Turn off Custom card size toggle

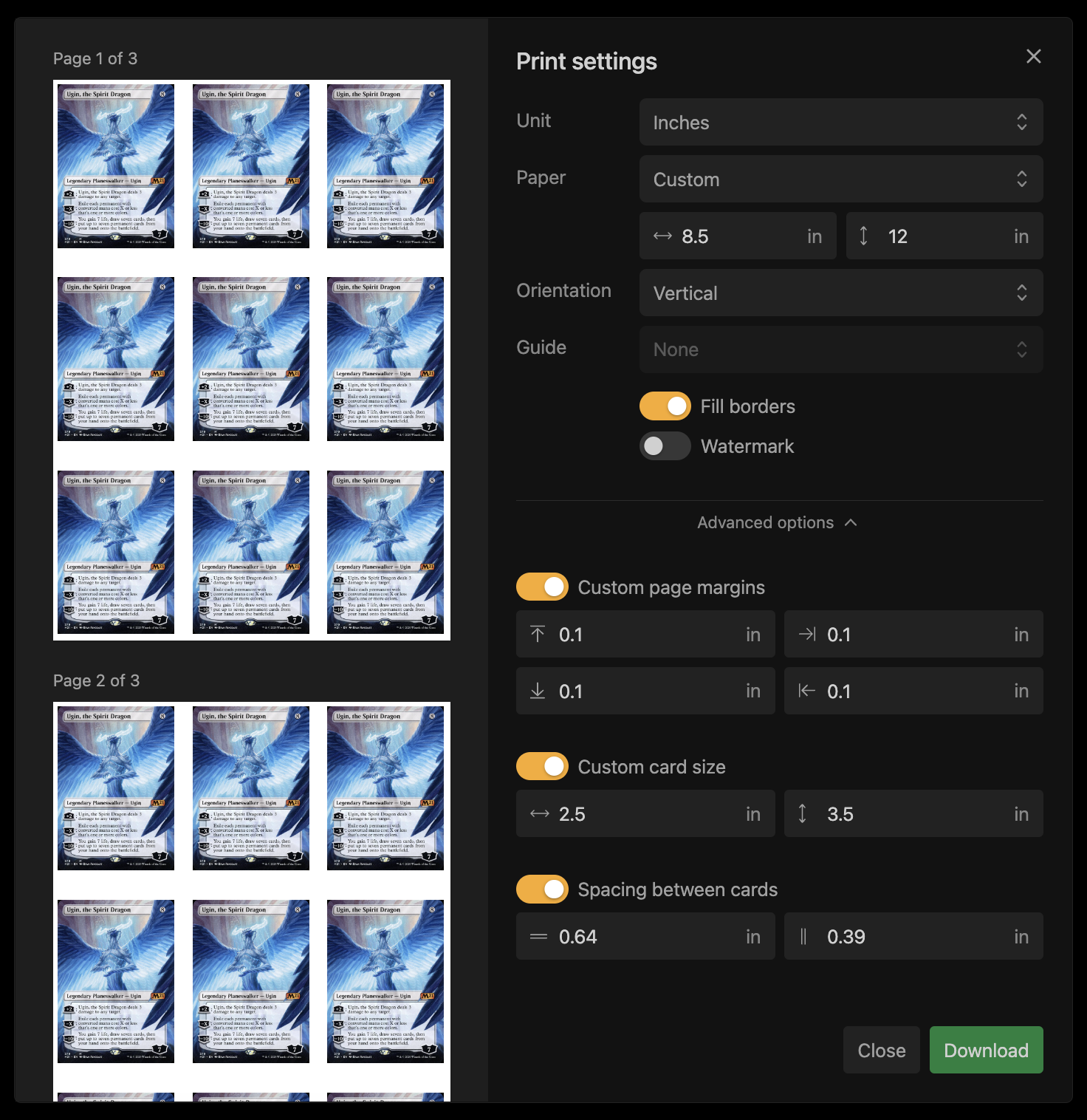pos(542,766)
